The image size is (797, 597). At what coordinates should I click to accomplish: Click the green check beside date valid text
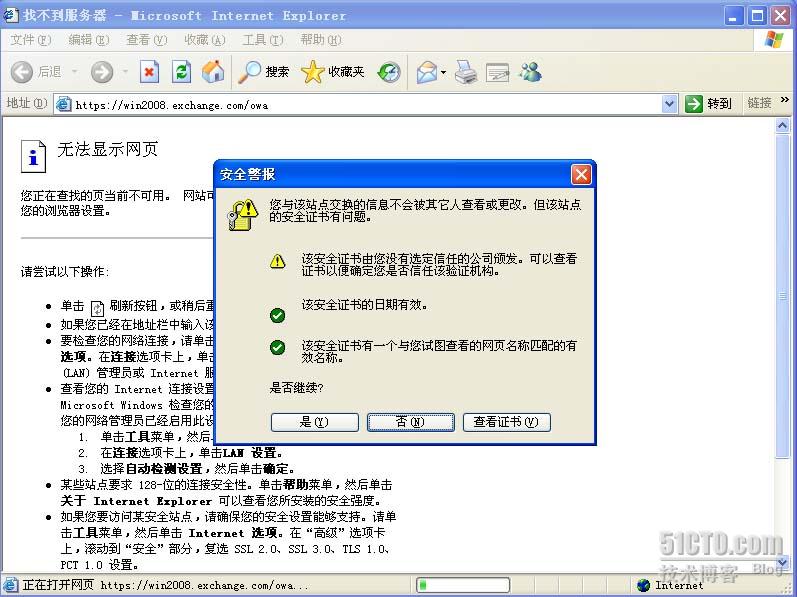278,316
